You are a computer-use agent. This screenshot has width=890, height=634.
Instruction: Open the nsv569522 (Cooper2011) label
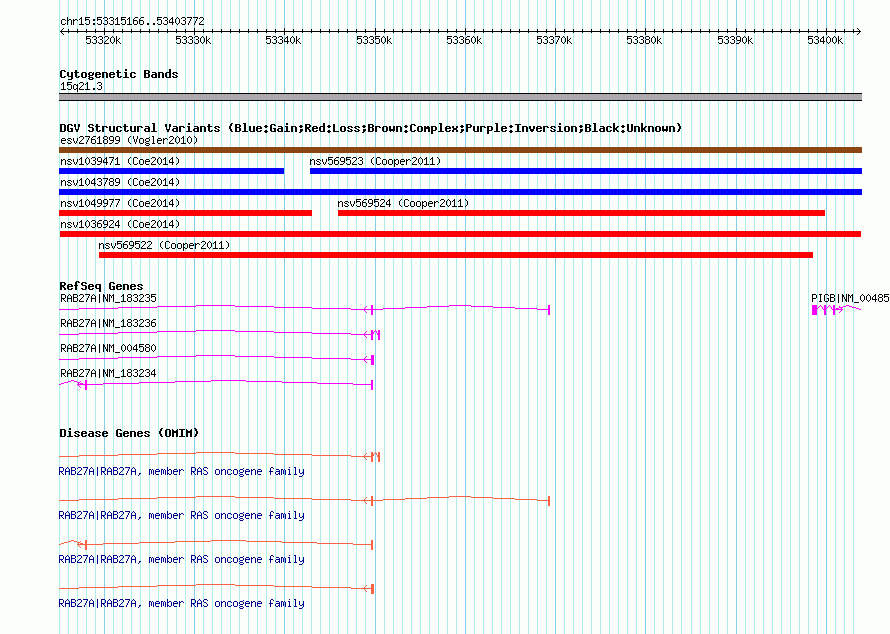[164, 245]
